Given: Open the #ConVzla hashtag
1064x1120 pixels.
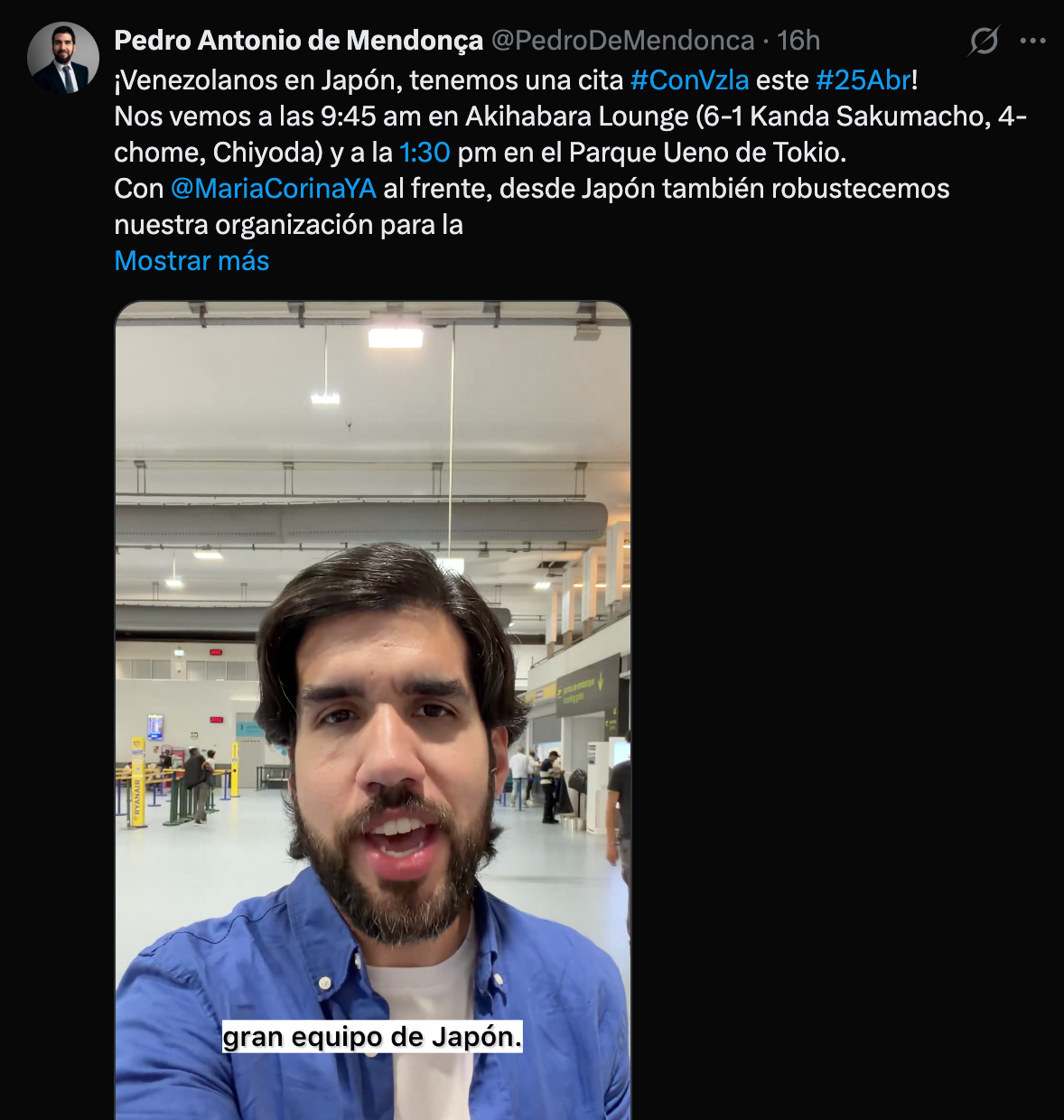Looking at the screenshot, I should (689, 80).
